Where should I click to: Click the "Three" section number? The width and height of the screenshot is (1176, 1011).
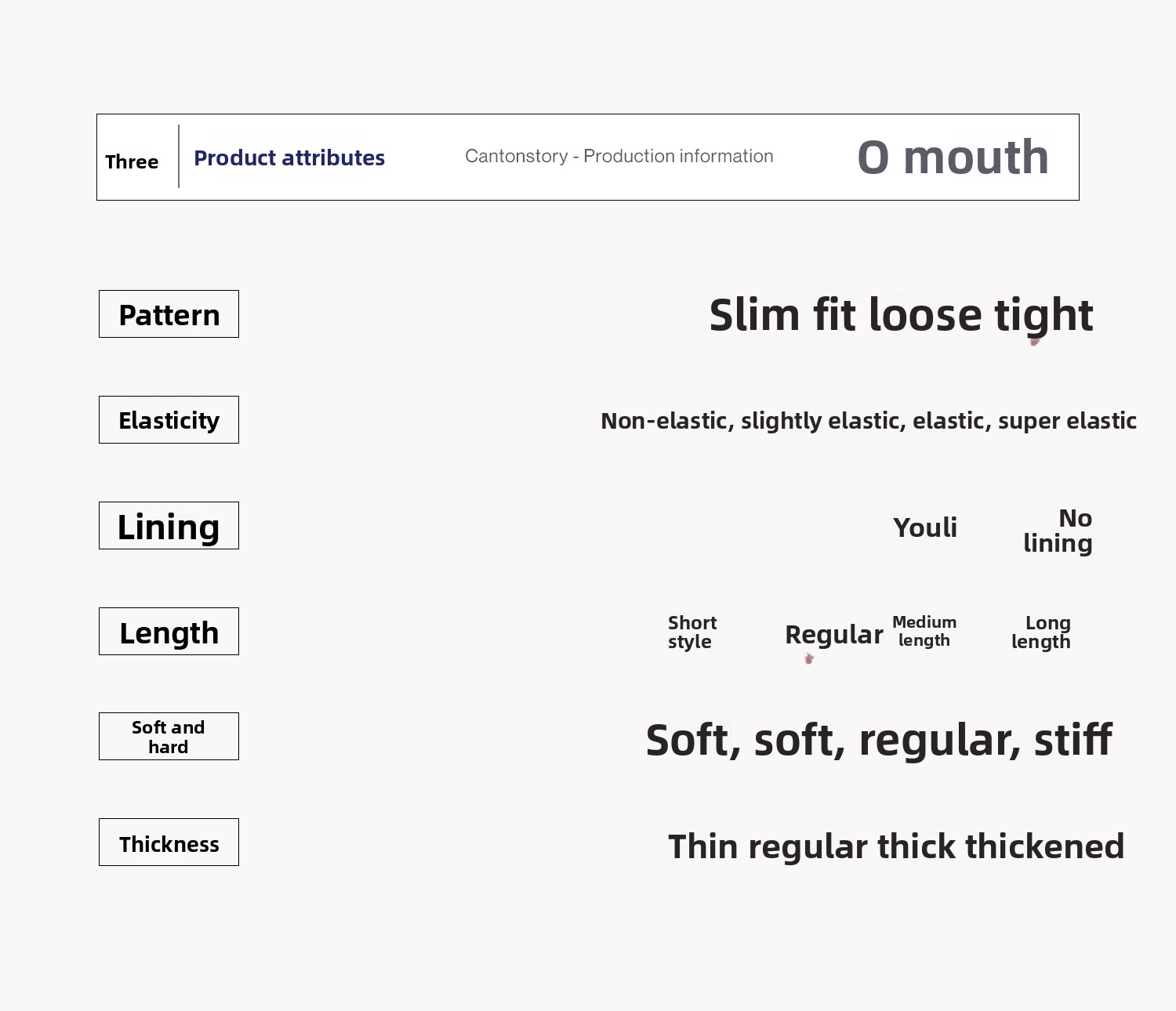tap(132, 161)
